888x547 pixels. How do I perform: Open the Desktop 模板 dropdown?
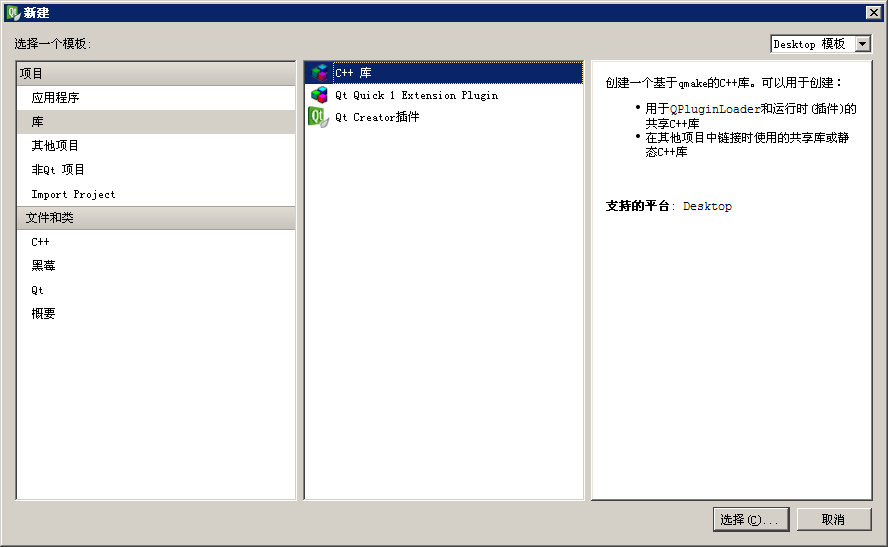tap(821, 44)
